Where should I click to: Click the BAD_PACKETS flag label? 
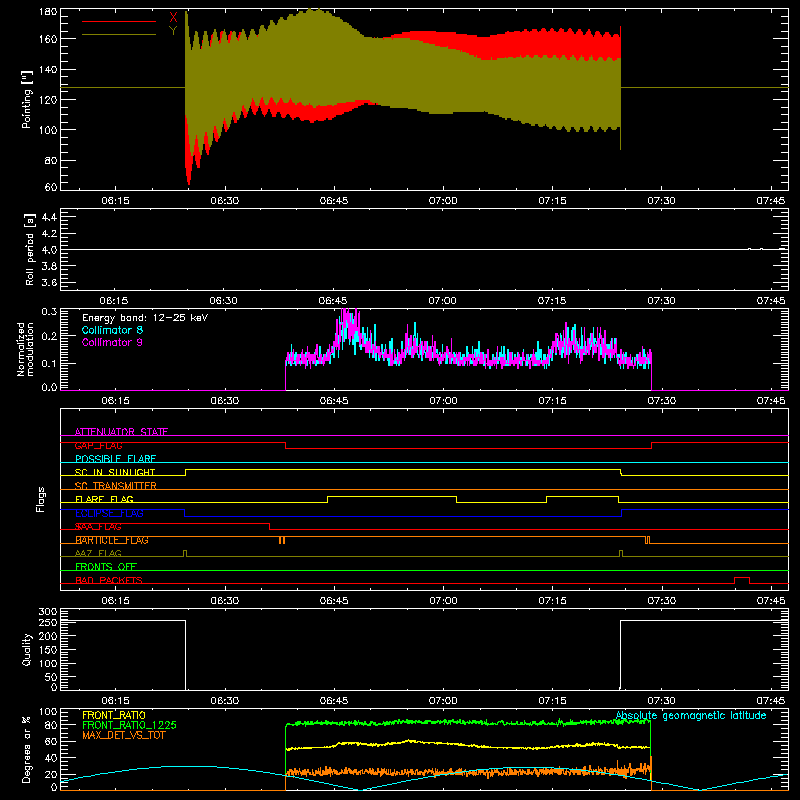pyautogui.click(x=109, y=580)
